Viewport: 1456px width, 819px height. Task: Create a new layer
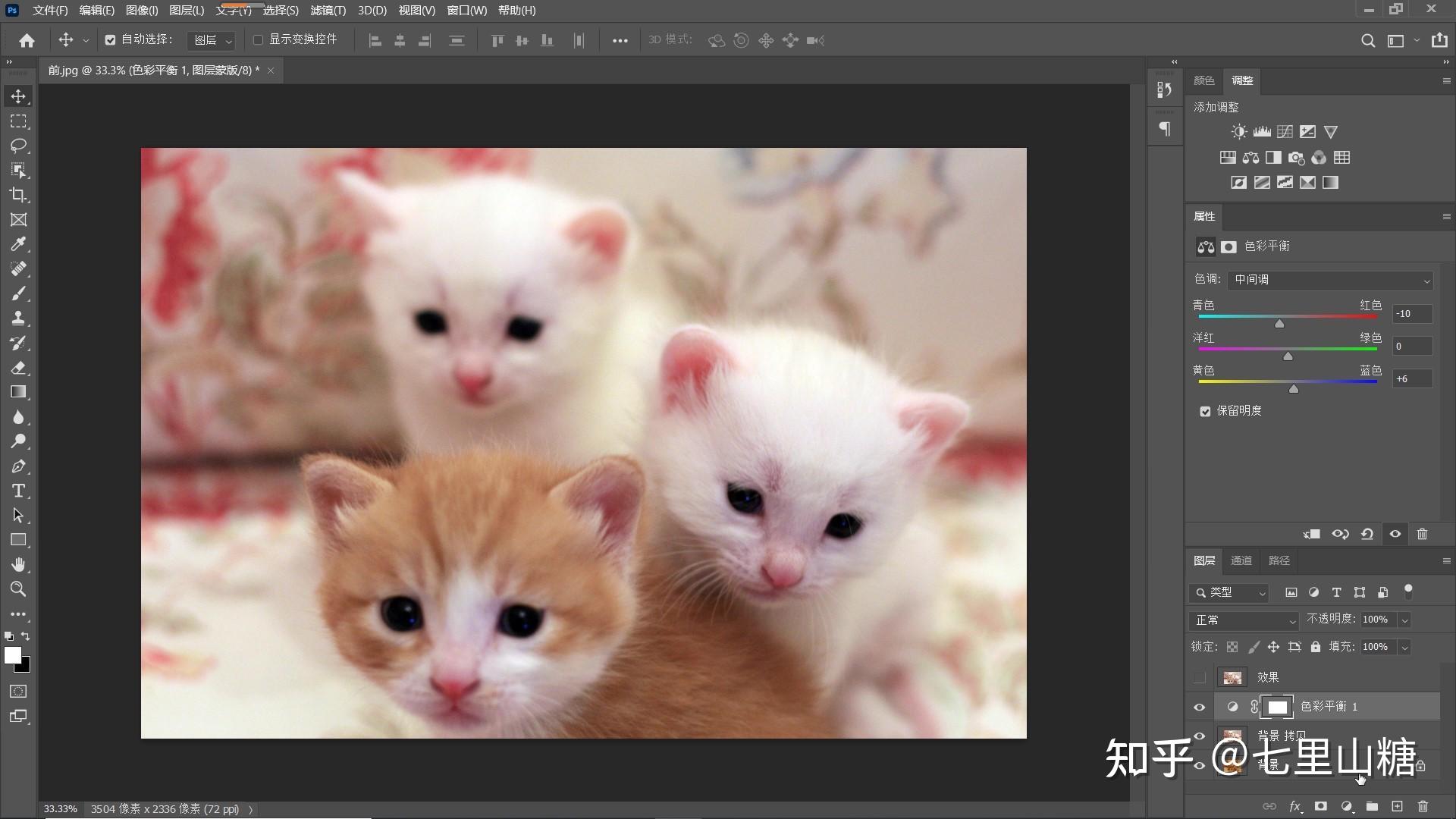tap(1397, 806)
